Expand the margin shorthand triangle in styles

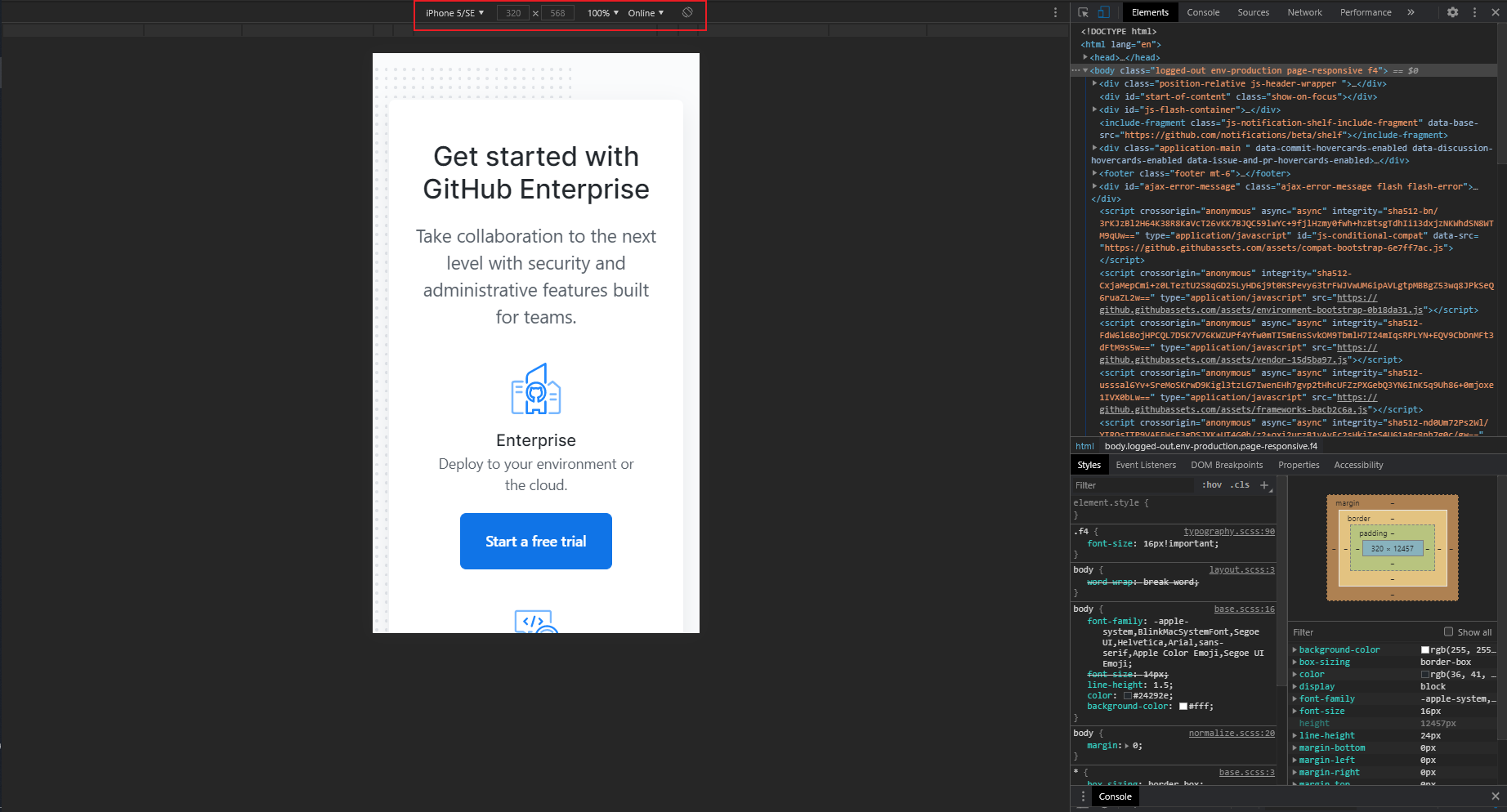(x=1125, y=746)
